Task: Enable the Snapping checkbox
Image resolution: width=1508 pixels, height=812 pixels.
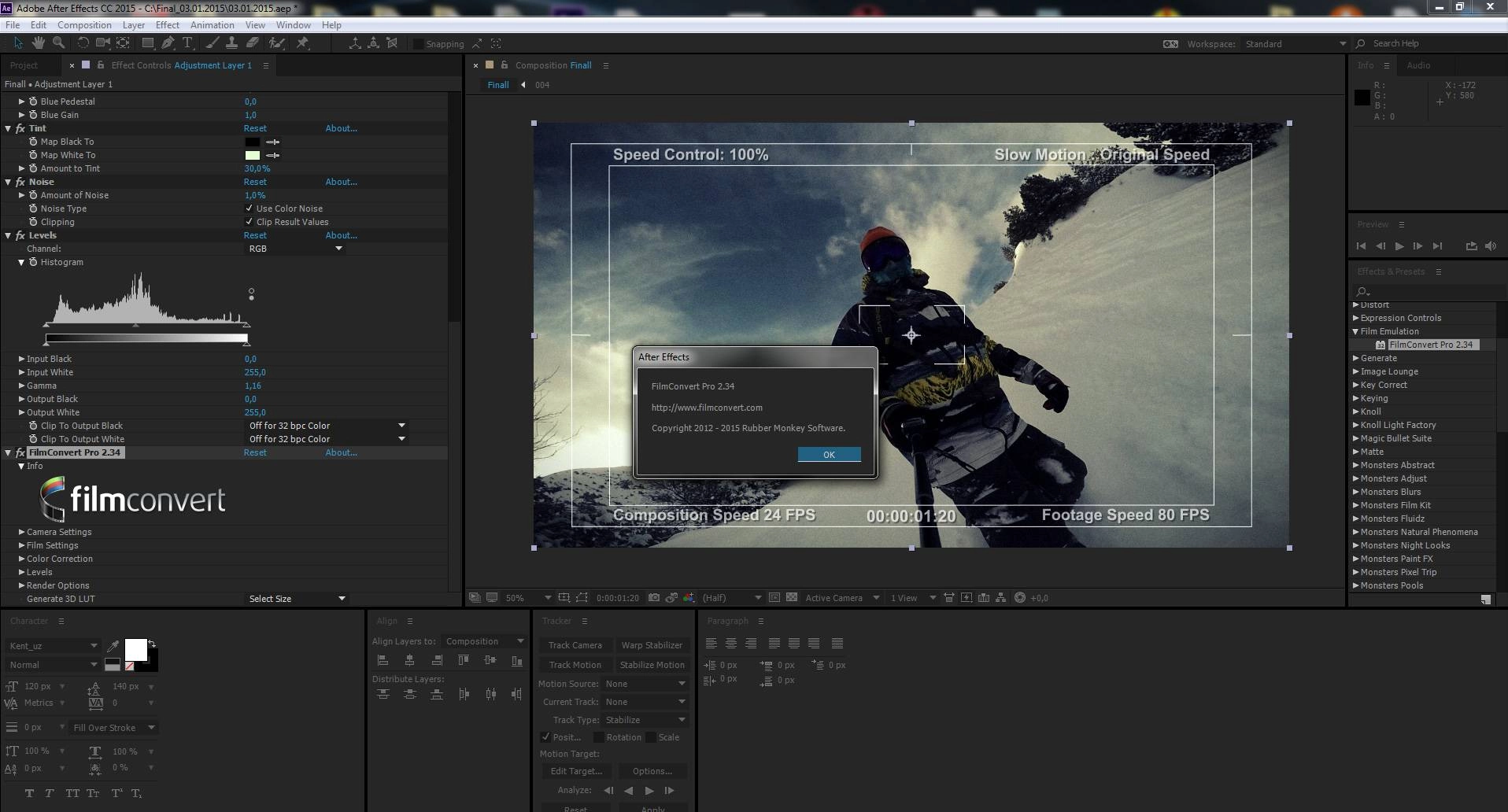Action: pyautogui.click(x=418, y=44)
